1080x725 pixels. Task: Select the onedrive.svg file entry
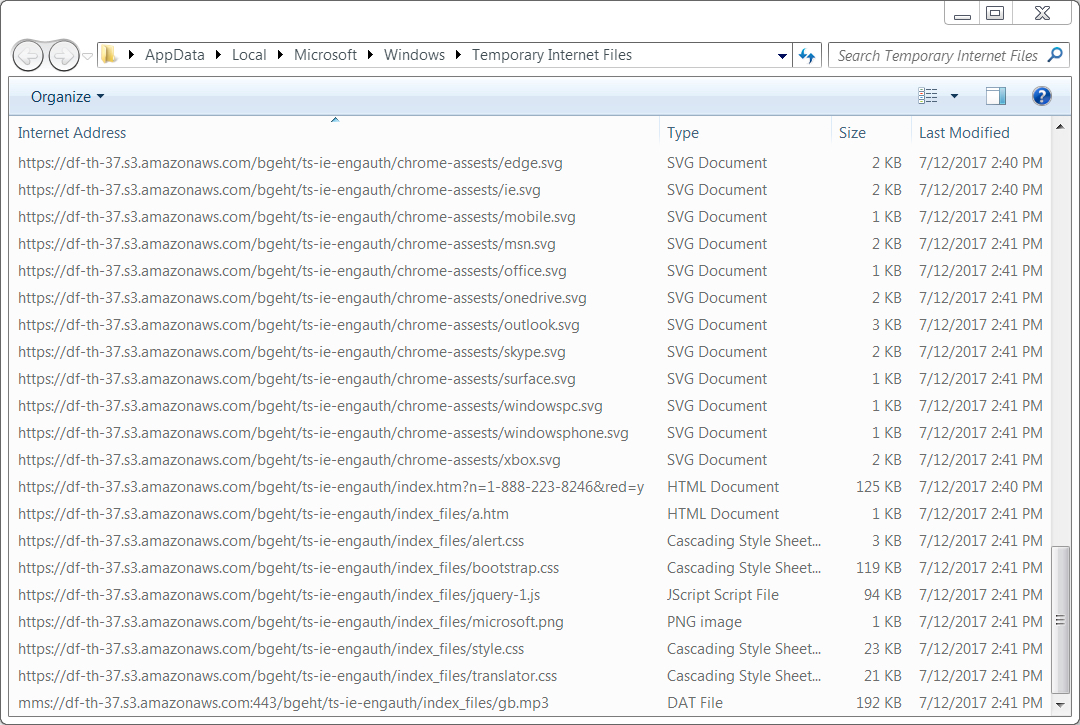[x=530, y=298]
